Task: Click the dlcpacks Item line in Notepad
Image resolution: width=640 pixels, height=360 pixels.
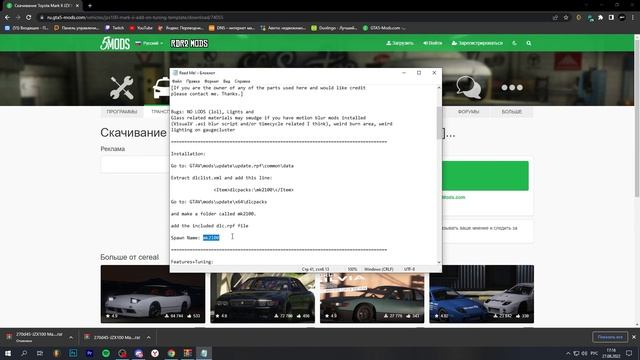Action: point(253,190)
